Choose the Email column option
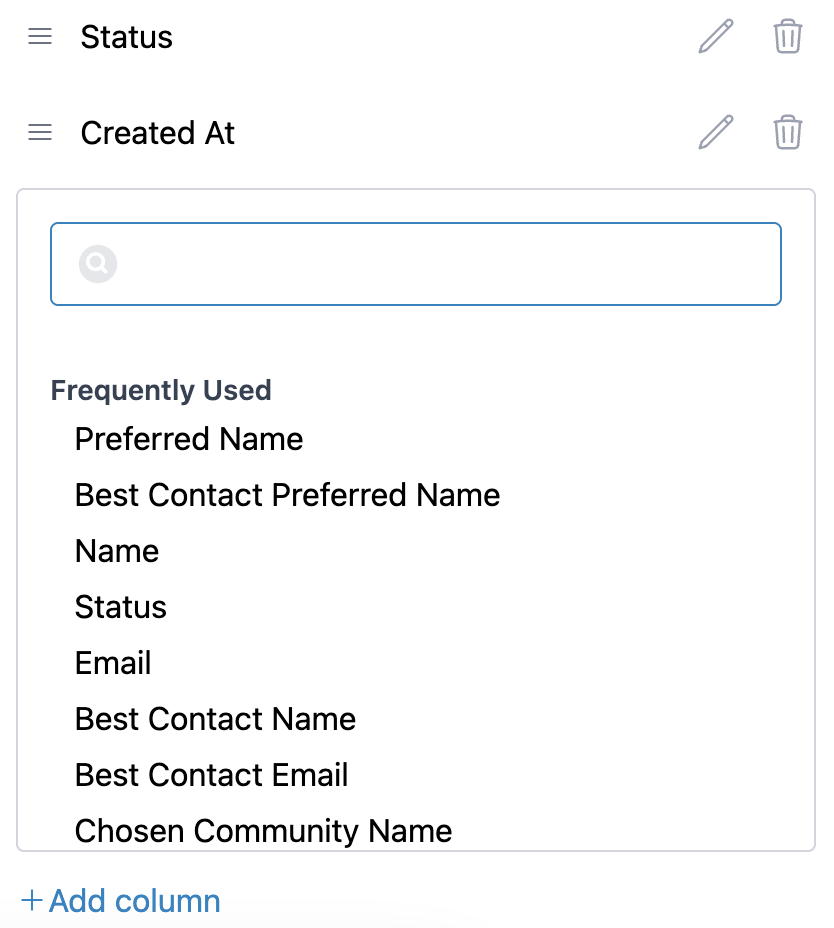 pyautogui.click(x=113, y=663)
